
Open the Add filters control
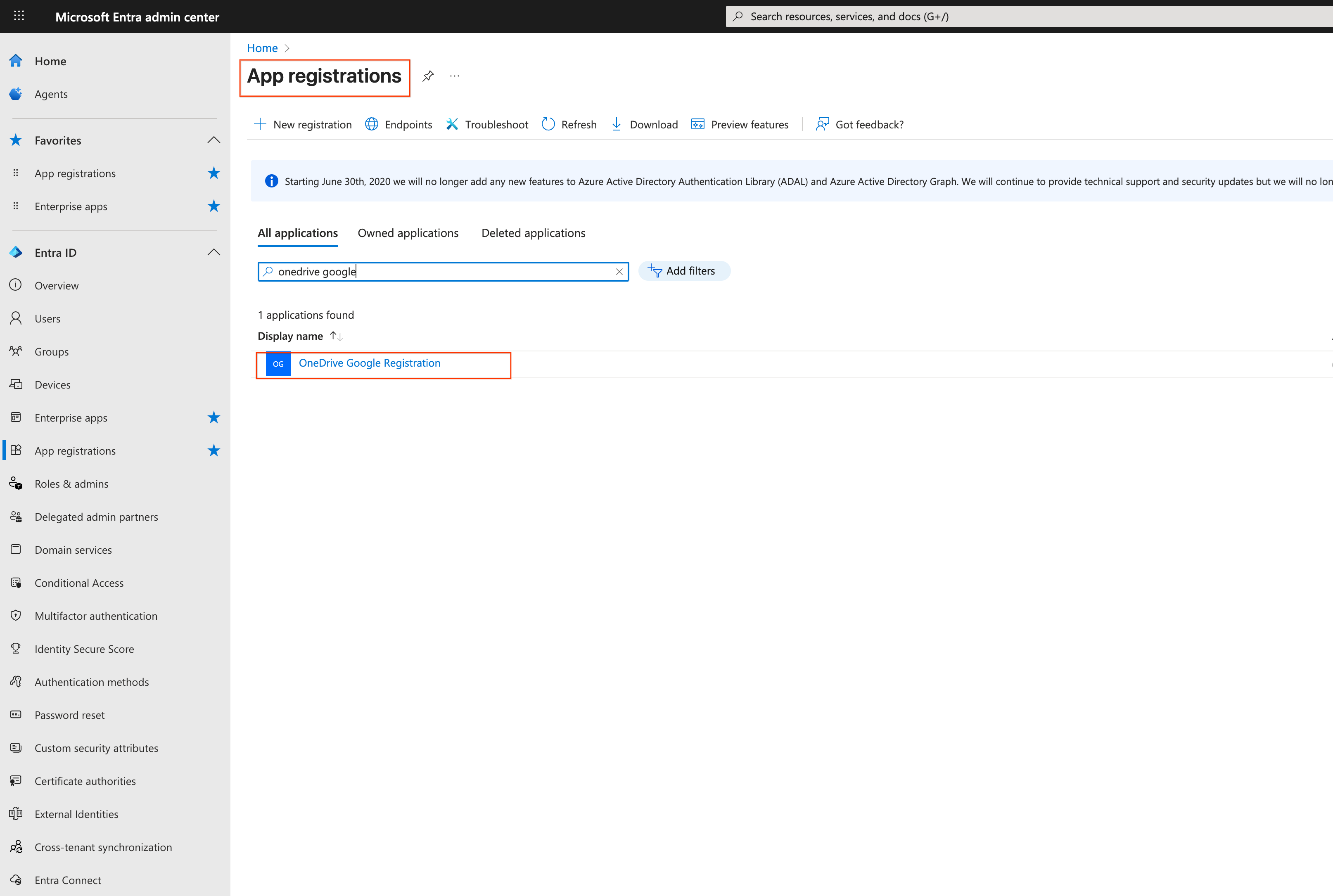(x=684, y=270)
